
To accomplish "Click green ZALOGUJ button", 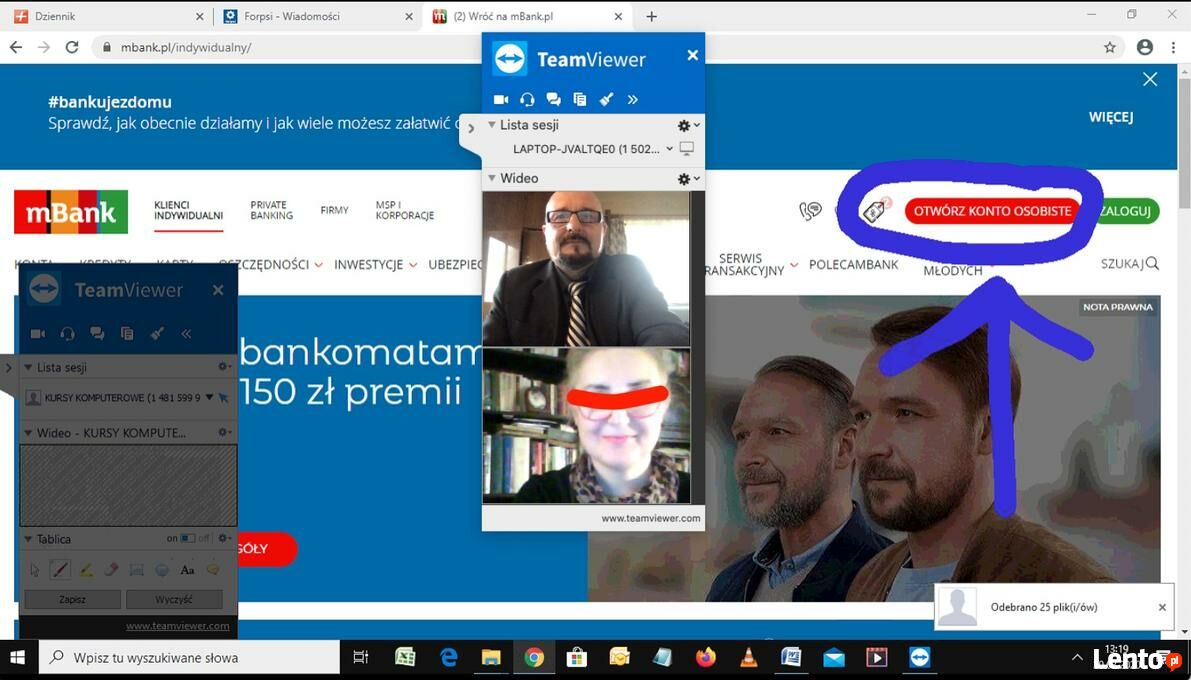I will pyautogui.click(x=1128, y=211).
